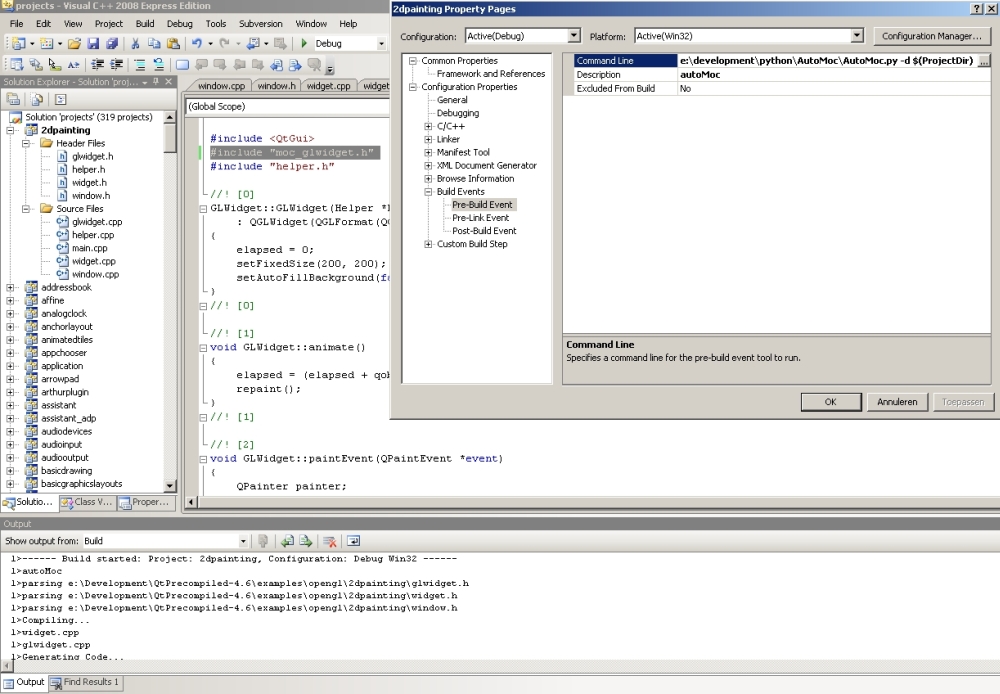Open the Platform dropdown Active(Win32)
The height and width of the screenshot is (694, 1000).
[x=856, y=36]
